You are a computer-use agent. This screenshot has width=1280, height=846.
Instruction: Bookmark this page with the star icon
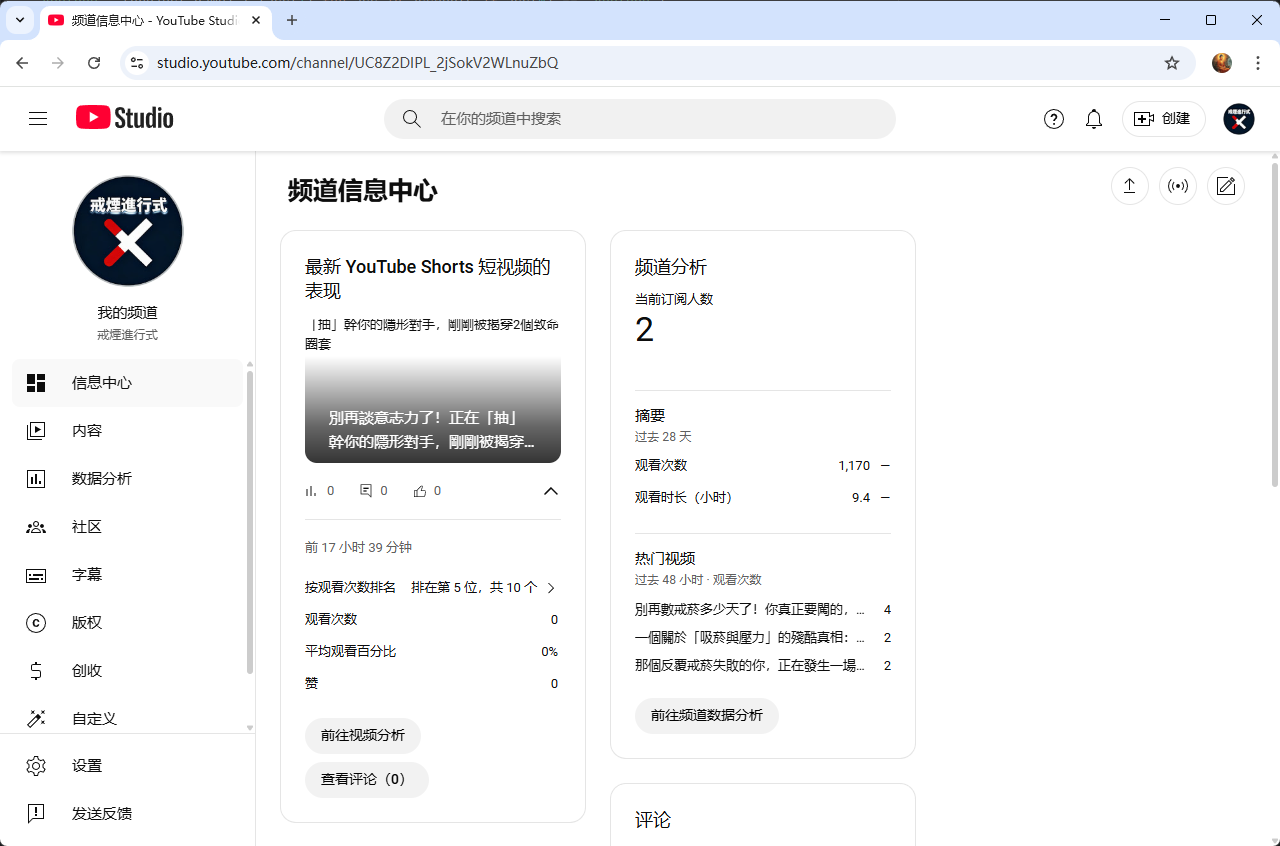pos(1172,63)
